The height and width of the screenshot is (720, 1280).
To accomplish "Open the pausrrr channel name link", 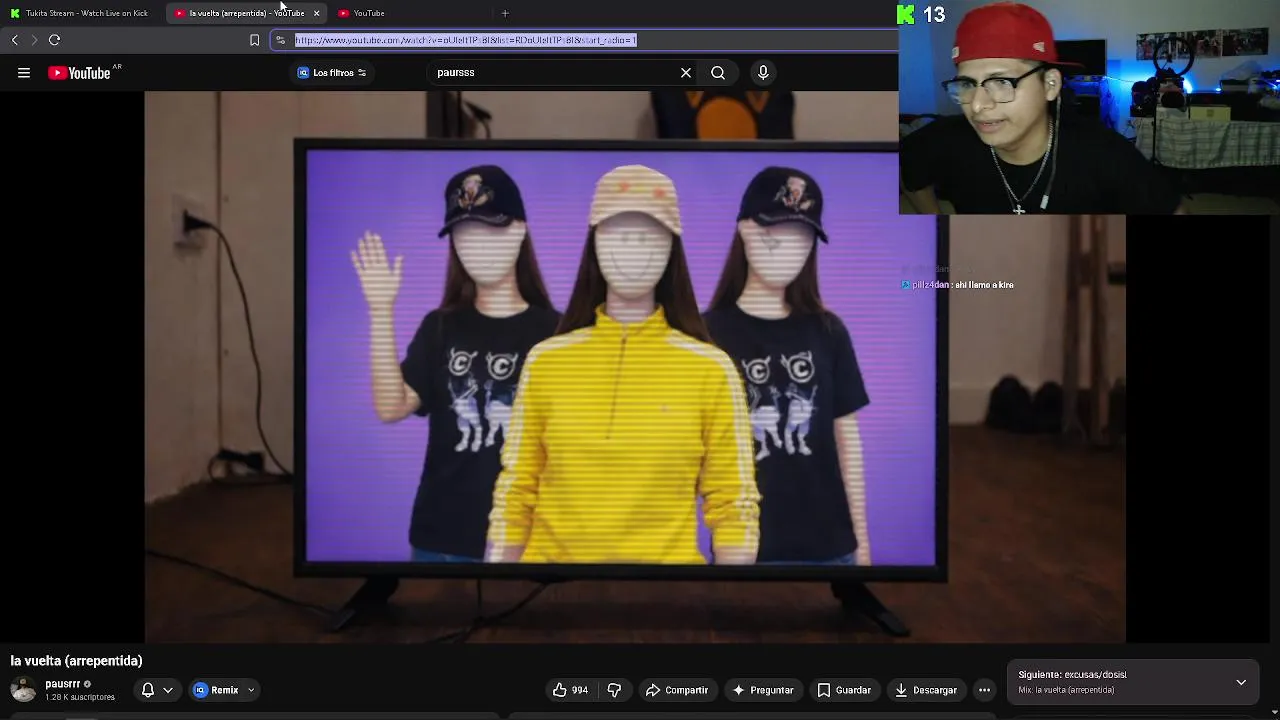I will tap(62, 684).
